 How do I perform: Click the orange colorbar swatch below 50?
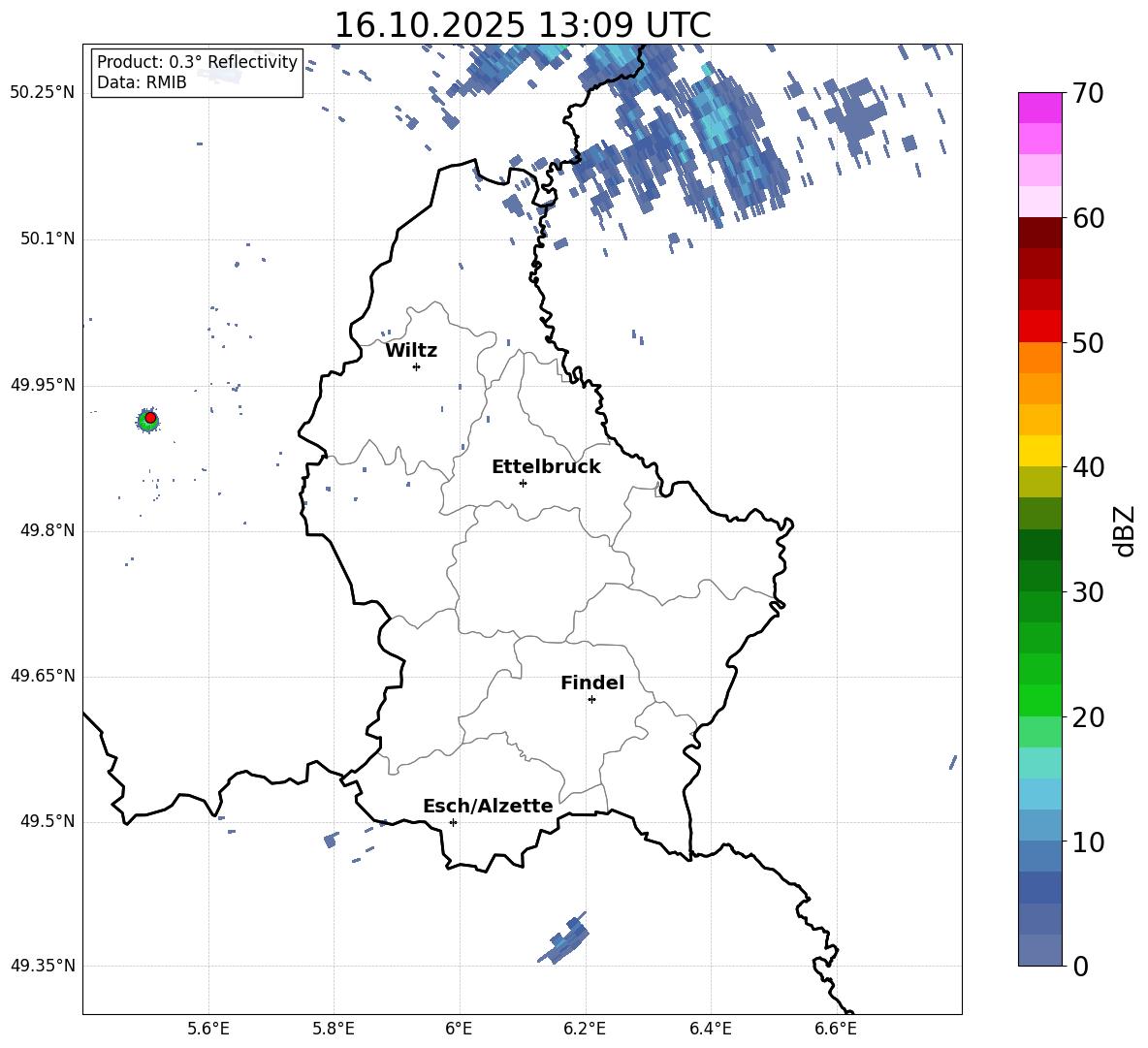(x=1040, y=358)
